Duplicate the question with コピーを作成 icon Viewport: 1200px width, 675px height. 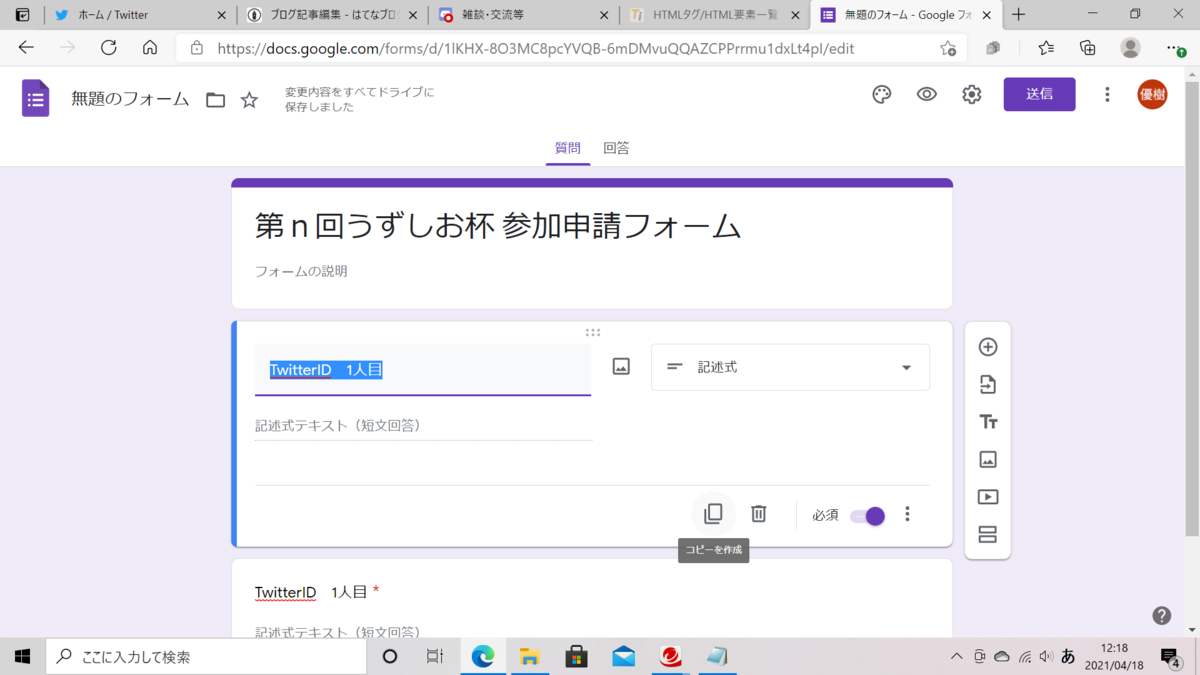click(712, 513)
